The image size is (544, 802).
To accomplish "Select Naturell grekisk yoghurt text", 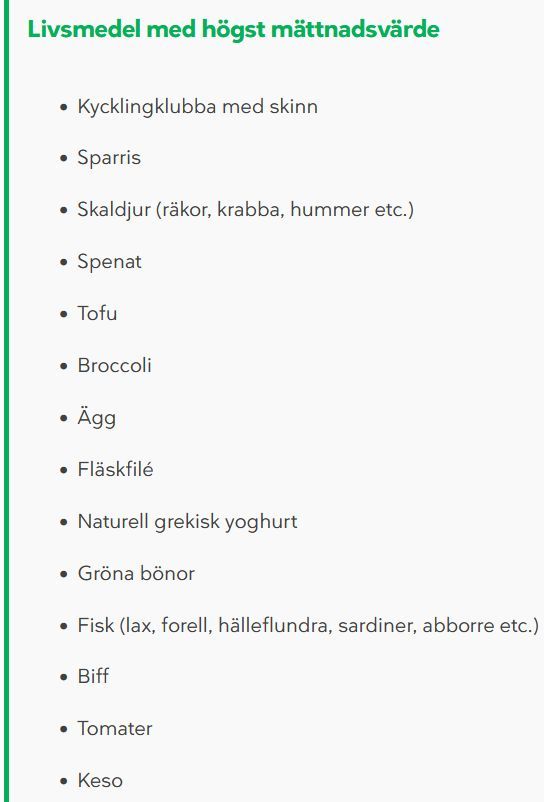I will 187,522.
